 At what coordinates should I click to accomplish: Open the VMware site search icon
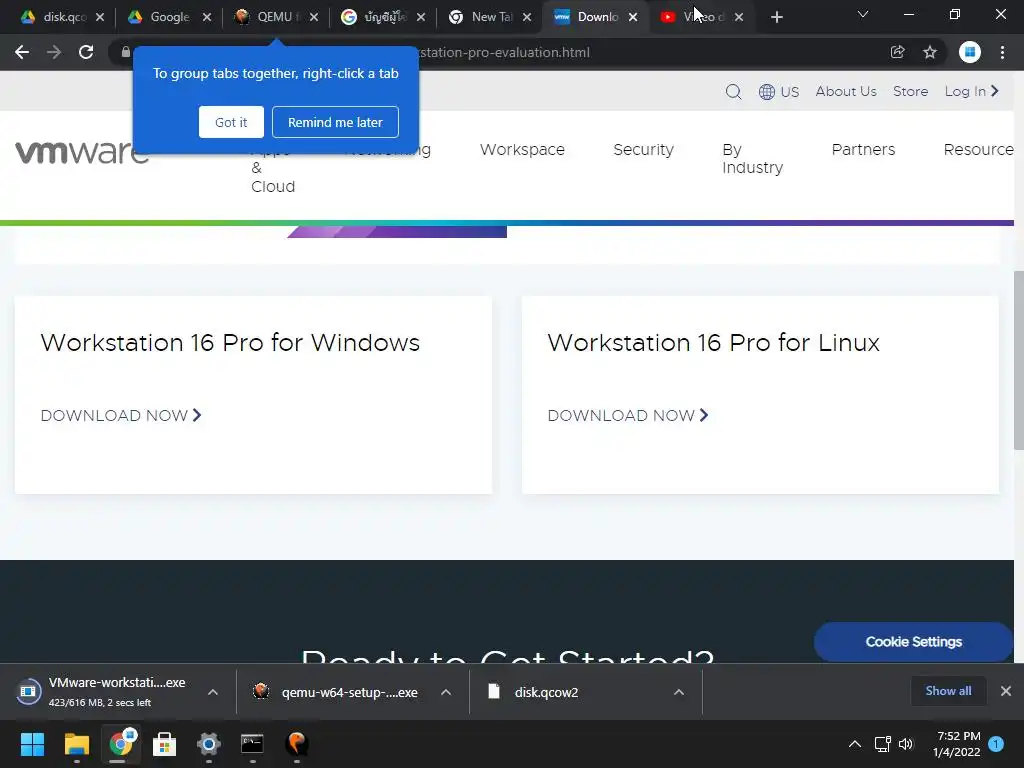point(733,91)
